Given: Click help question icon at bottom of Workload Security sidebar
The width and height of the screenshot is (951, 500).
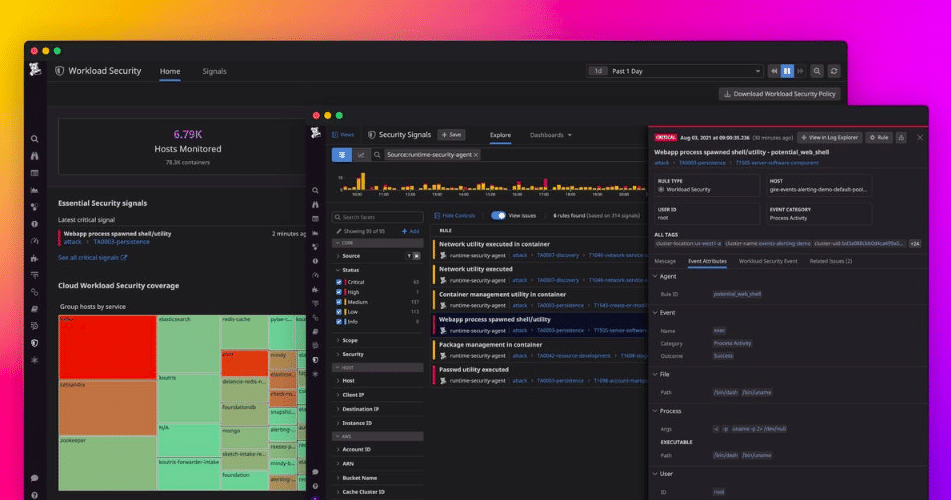Looking at the screenshot, I should [35, 495].
